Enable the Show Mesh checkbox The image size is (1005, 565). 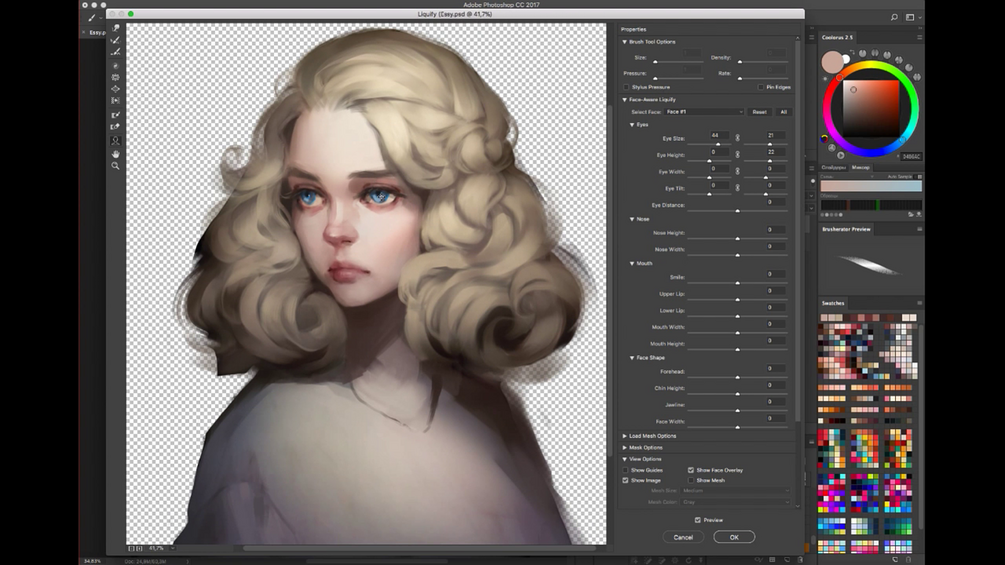click(691, 480)
